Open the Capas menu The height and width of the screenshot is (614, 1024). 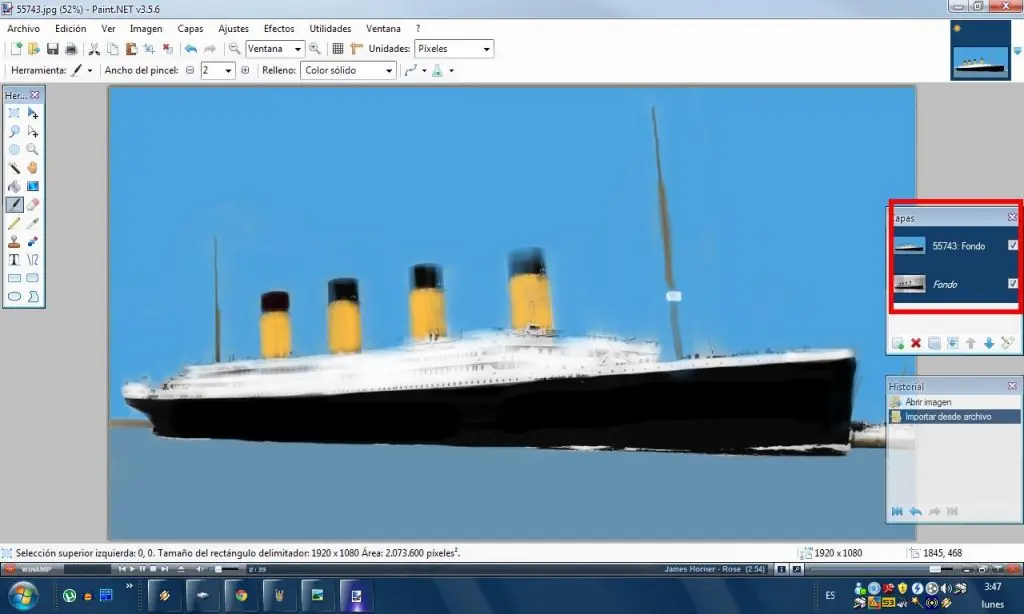click(190, 29)
